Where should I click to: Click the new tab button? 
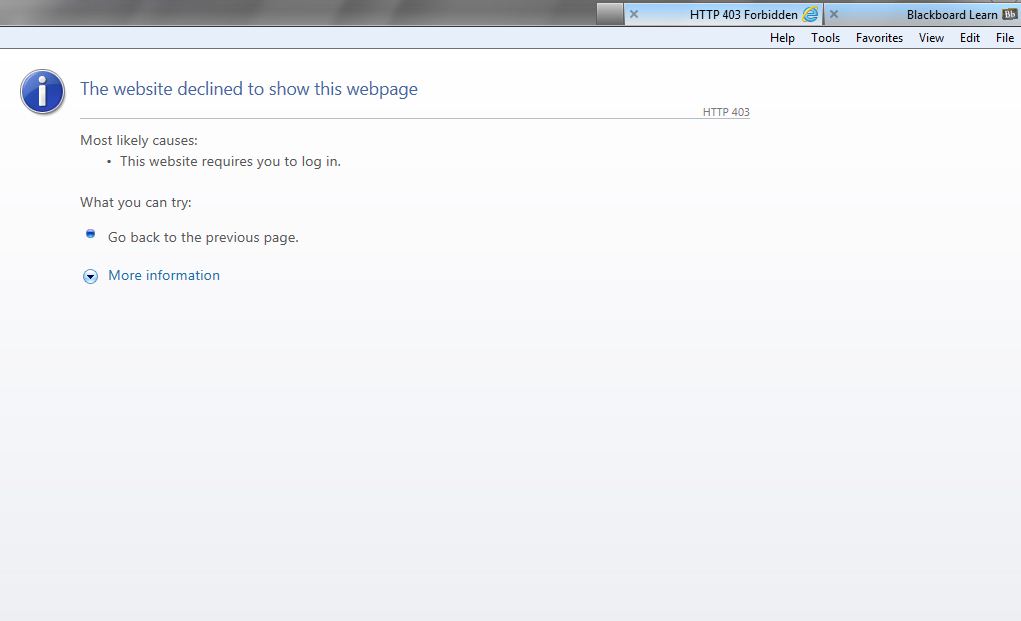coord(609,14)
